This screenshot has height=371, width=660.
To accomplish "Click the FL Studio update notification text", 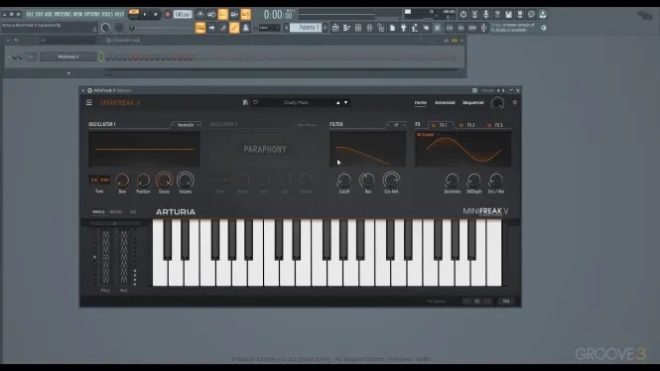I will 513,28.
